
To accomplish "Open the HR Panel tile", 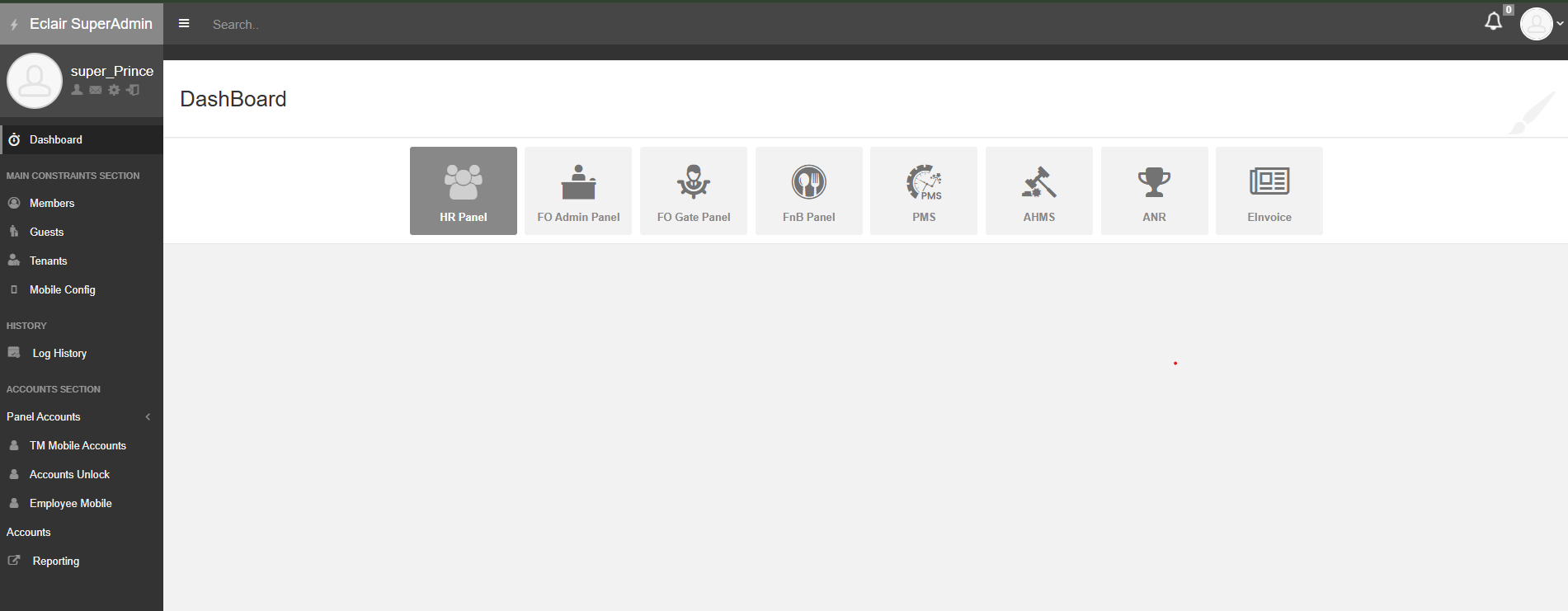I will pos(463,190).
